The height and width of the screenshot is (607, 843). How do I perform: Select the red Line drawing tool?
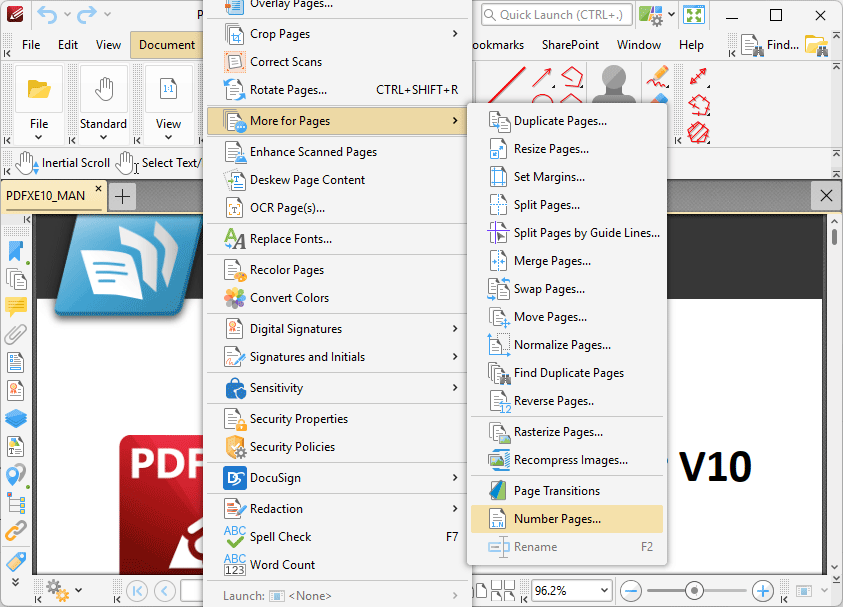click(506, 84)
